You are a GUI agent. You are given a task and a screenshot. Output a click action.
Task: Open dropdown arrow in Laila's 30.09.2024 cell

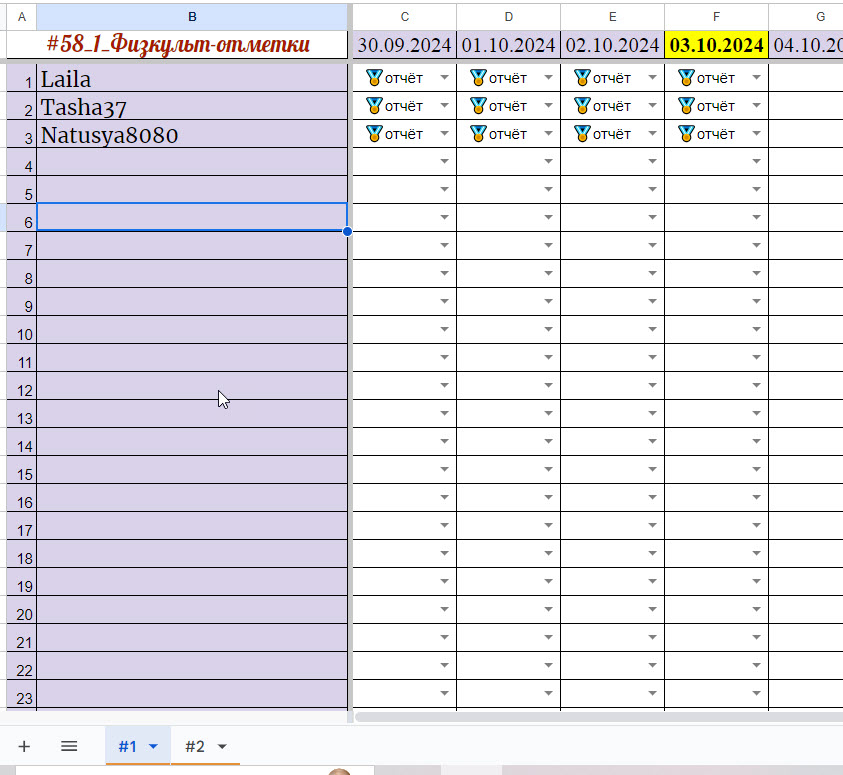pyautogui.click(x=444, y=78)
